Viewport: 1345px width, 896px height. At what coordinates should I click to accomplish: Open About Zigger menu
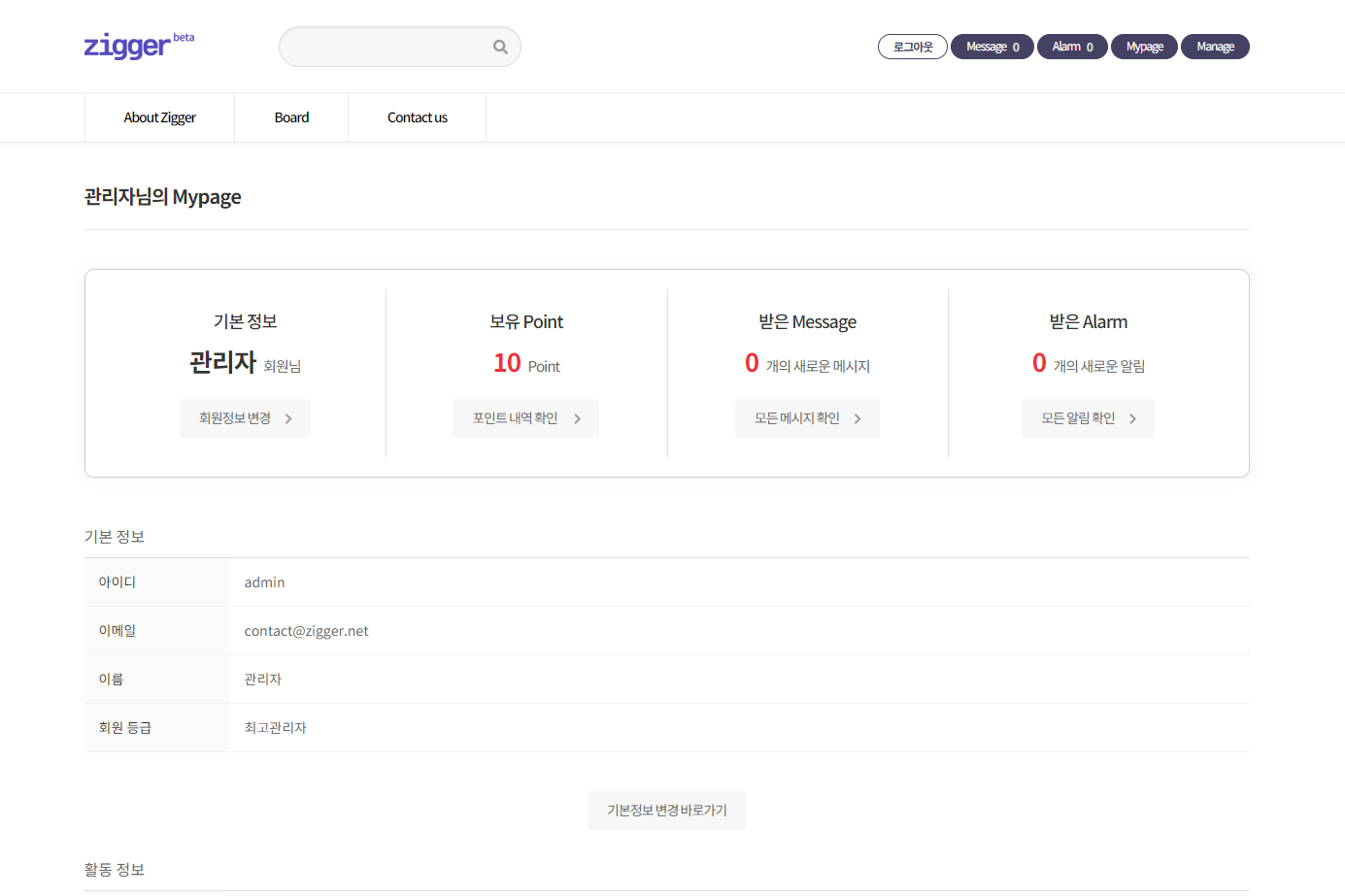[160, 117]
